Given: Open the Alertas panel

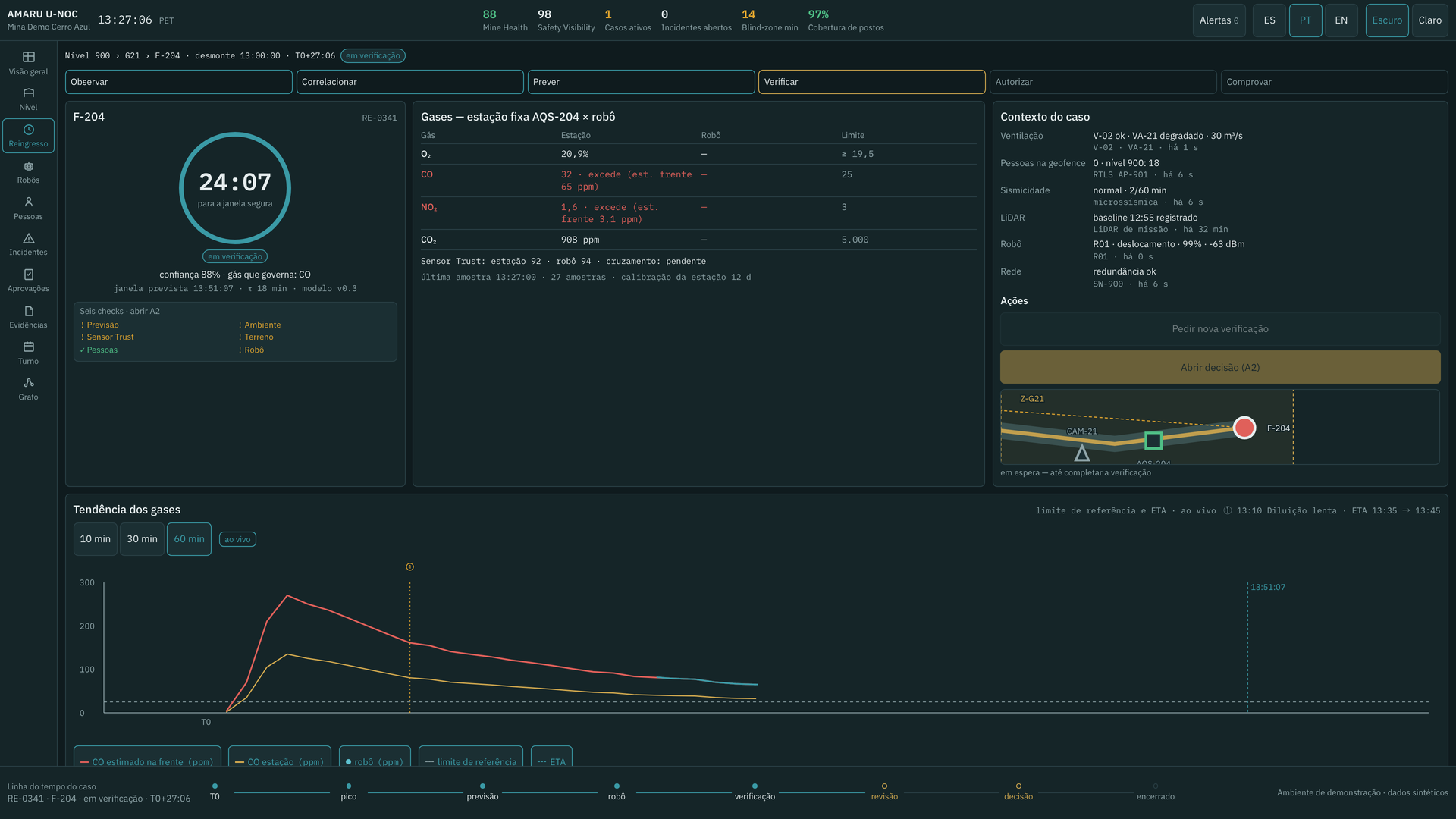Looking at the screenshot, I should tap(1219, 20).
